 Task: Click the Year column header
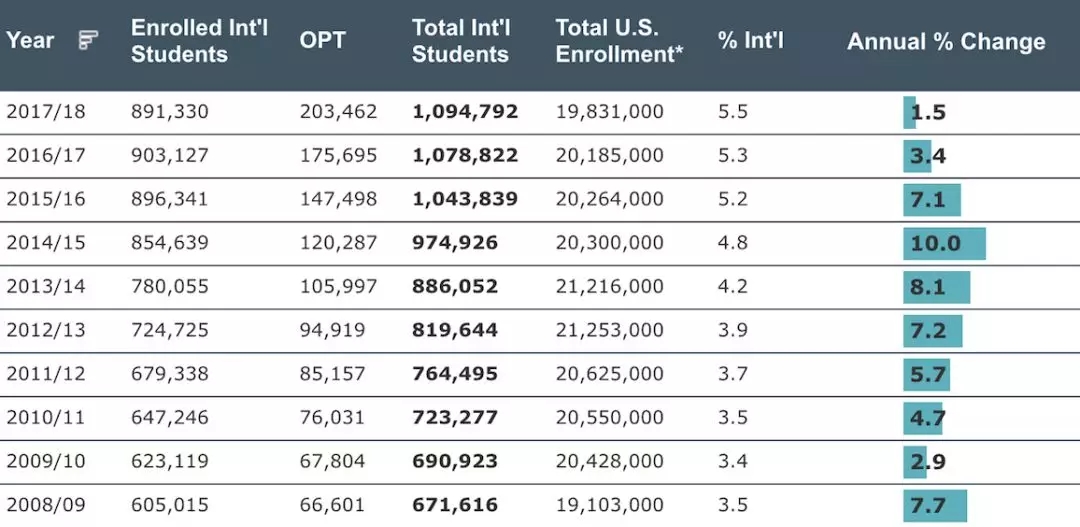pos(30,41)
